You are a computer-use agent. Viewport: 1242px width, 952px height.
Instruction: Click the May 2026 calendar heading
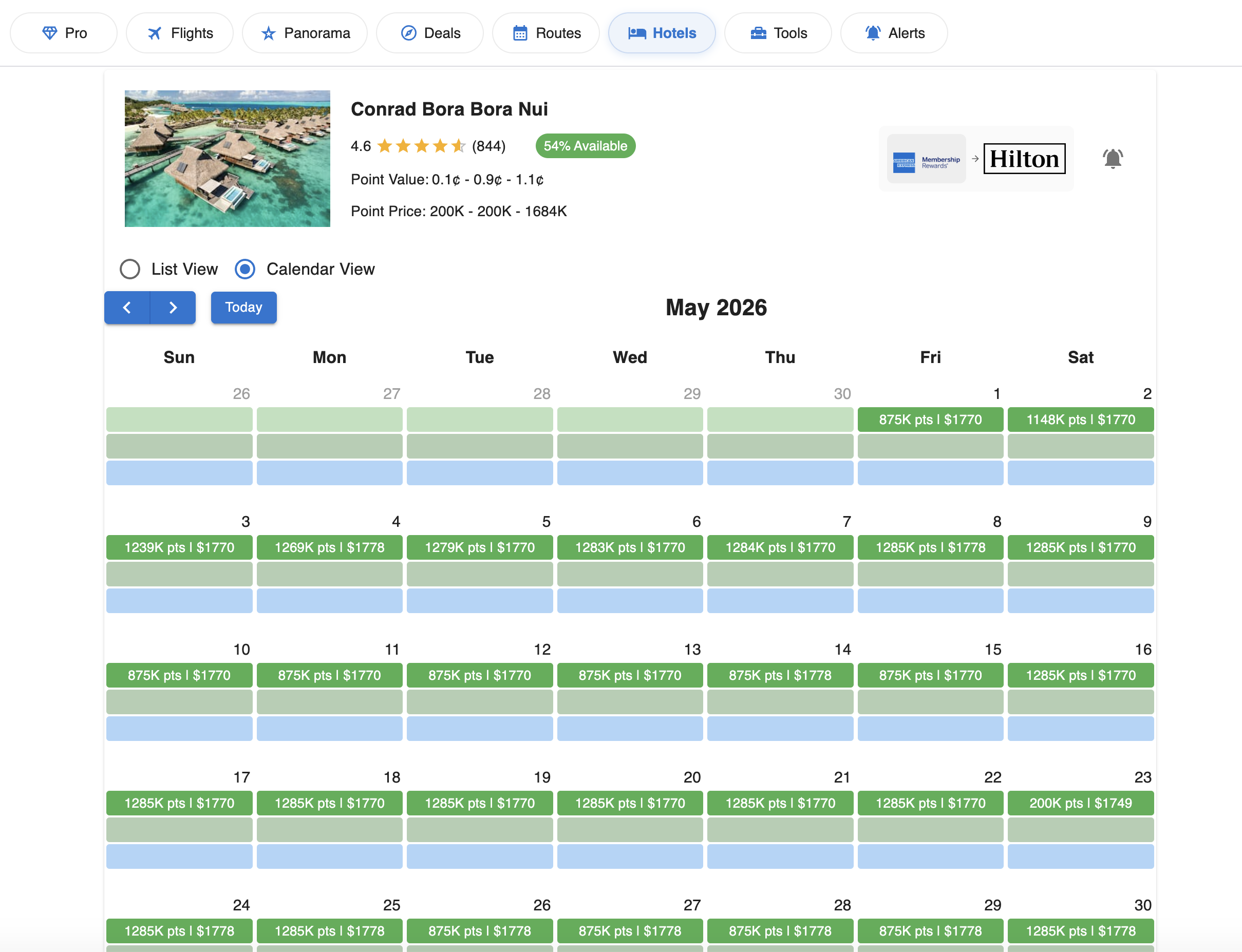tap(716, 308)
